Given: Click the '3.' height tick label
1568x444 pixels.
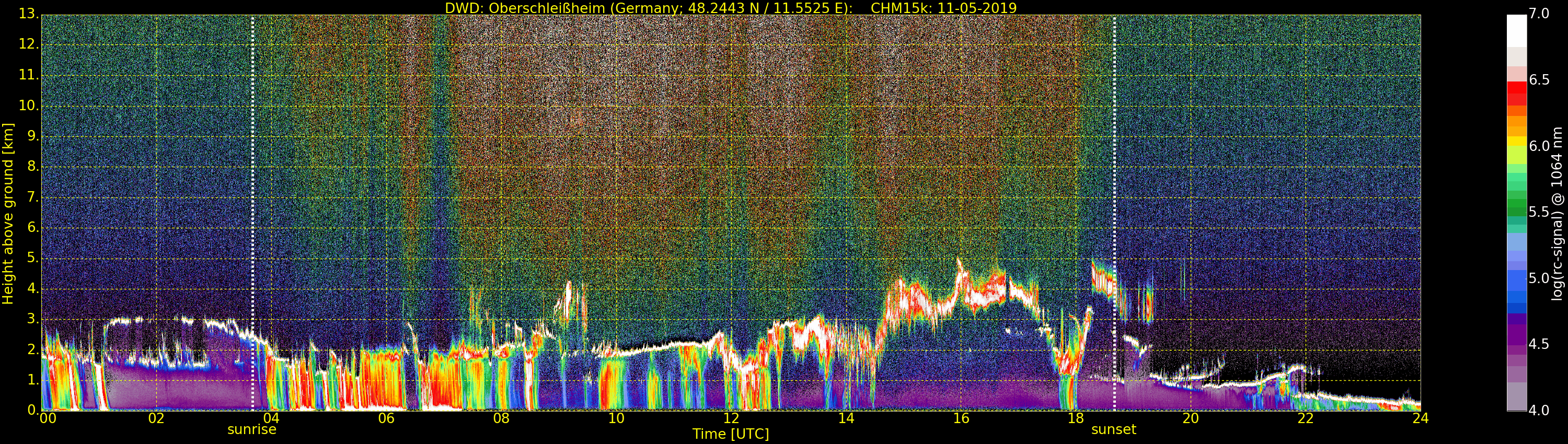Looking at the screenshot, I should [33, 319].
